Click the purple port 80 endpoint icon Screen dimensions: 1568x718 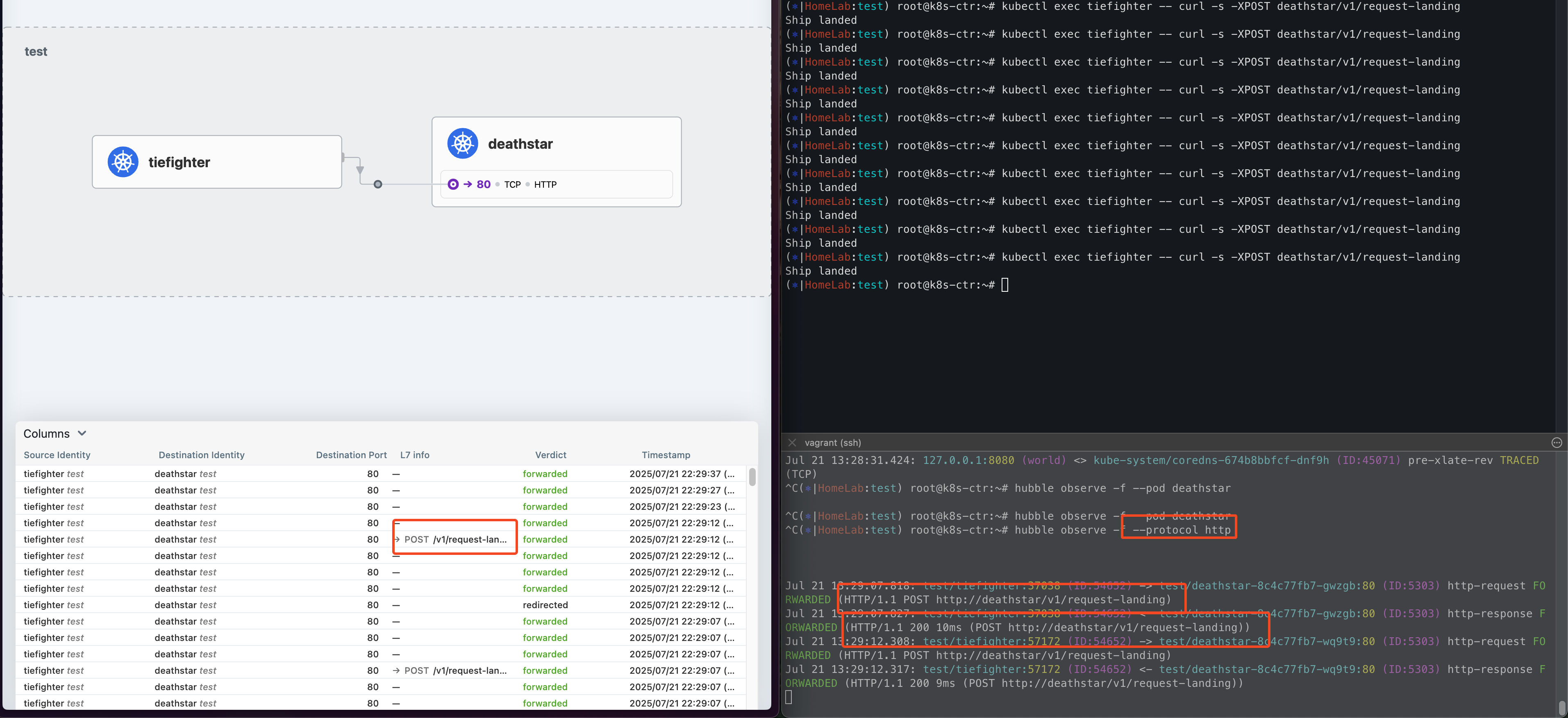[453, 184]
